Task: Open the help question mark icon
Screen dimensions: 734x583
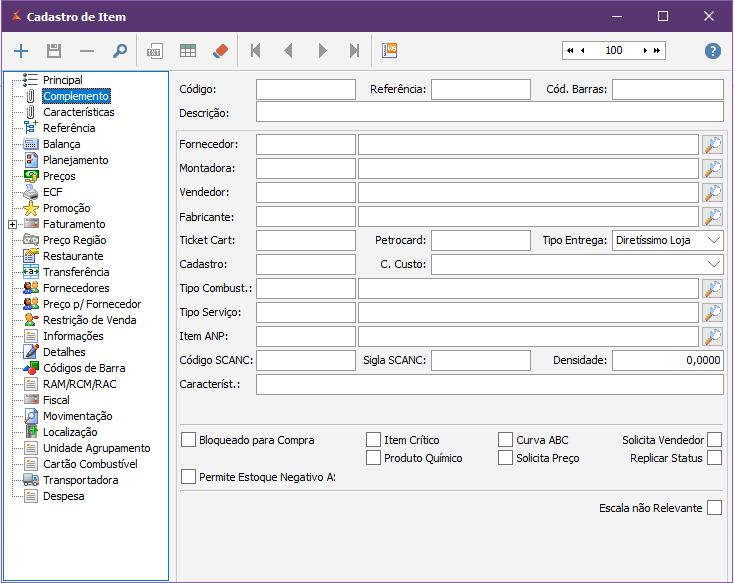Action: coord(712,51)
